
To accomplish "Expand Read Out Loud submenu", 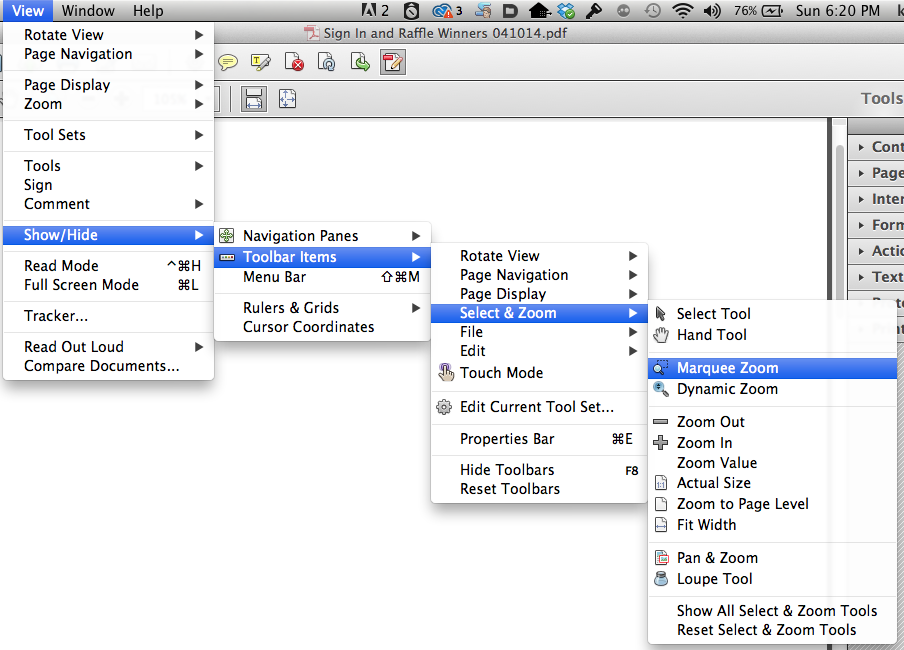I will [x=108, y=347].
